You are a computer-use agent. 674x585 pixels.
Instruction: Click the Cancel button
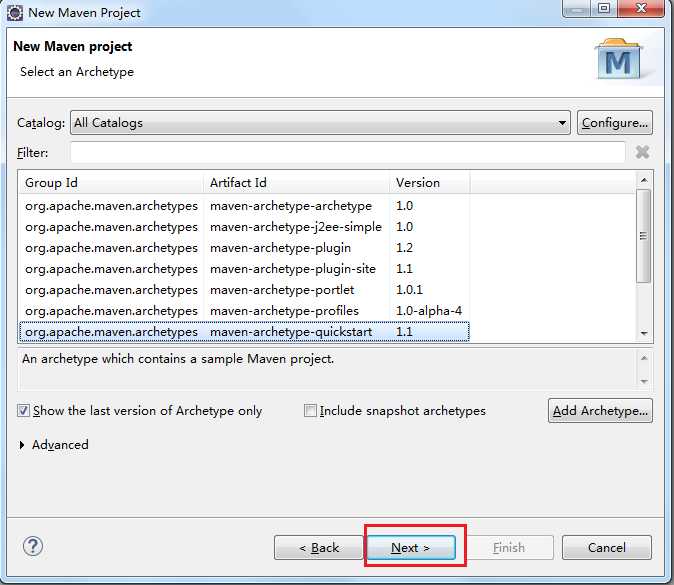click(x=607, y=548)
